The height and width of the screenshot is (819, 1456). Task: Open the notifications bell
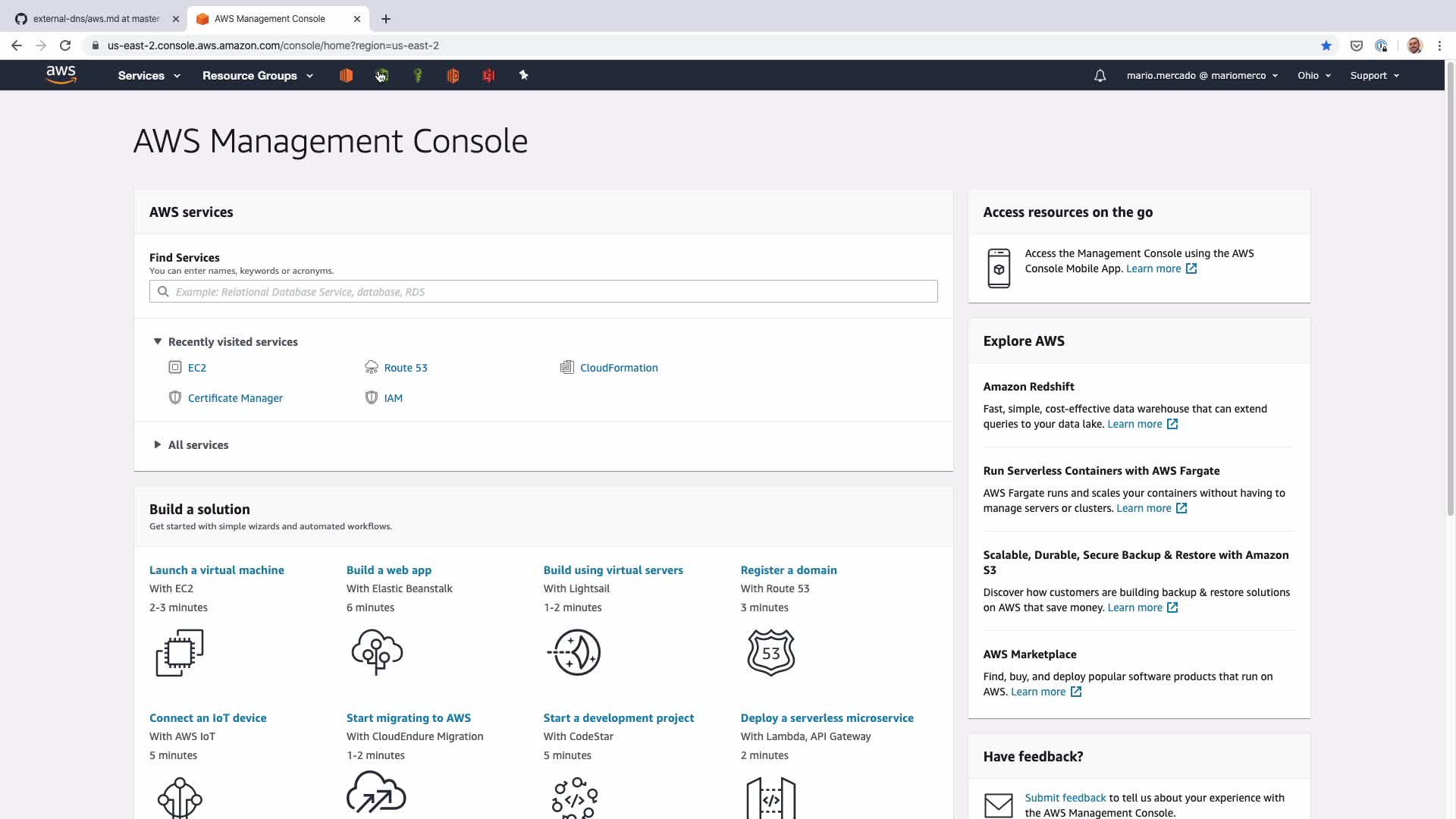coord(1100,76)
